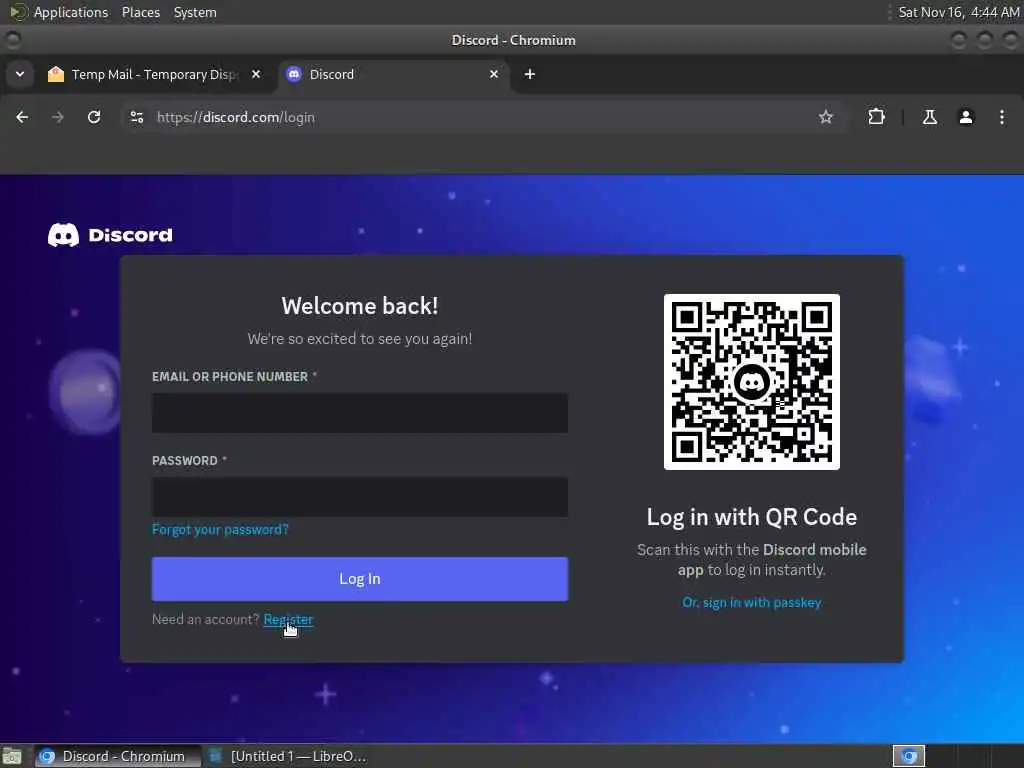Open the System menu

pos(195,12)
